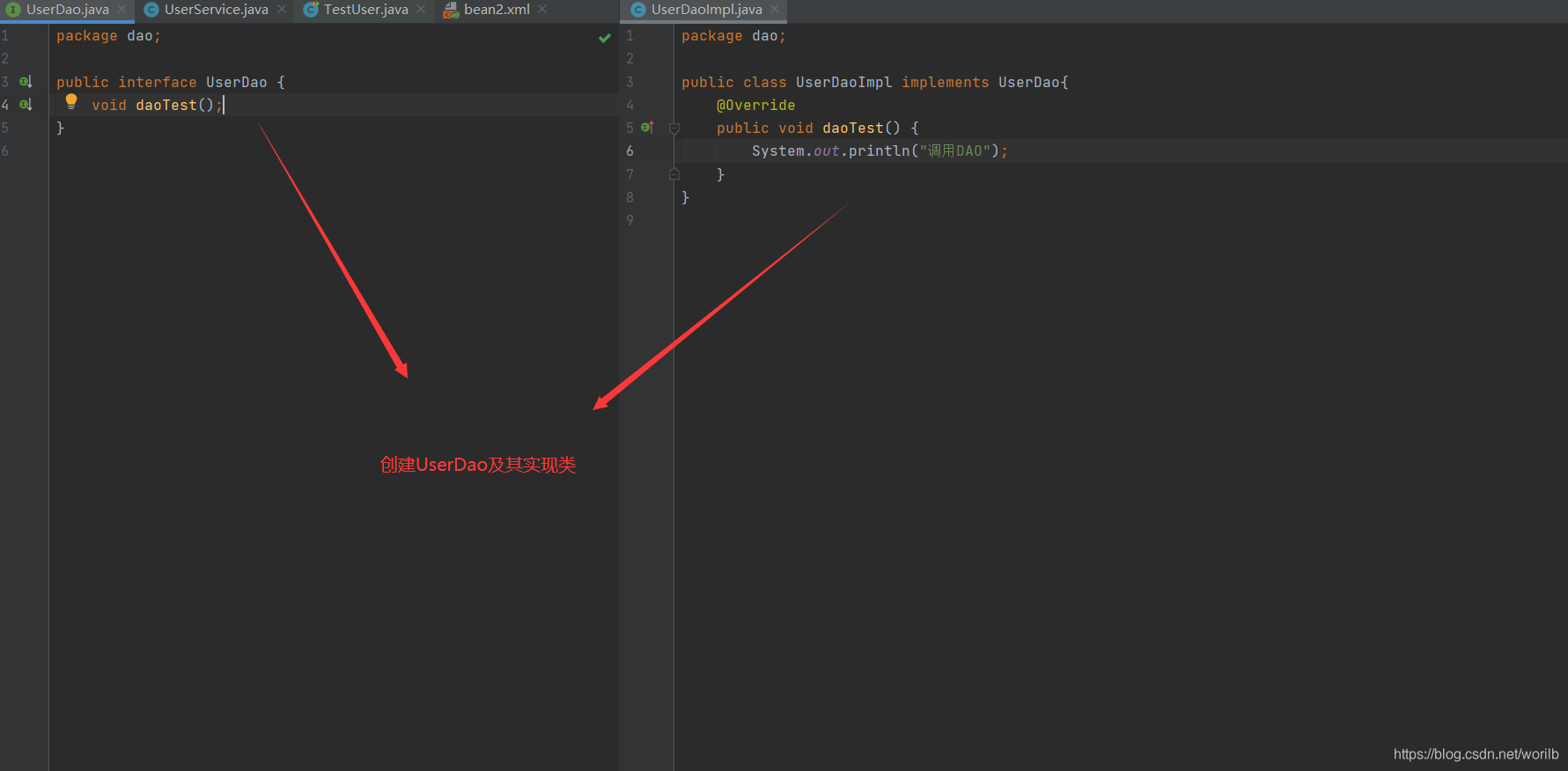Click line number 1 in UserDao.java gutter
Image resolution: width=1568 pixels, height=771 pixels.
coord(5,36)
